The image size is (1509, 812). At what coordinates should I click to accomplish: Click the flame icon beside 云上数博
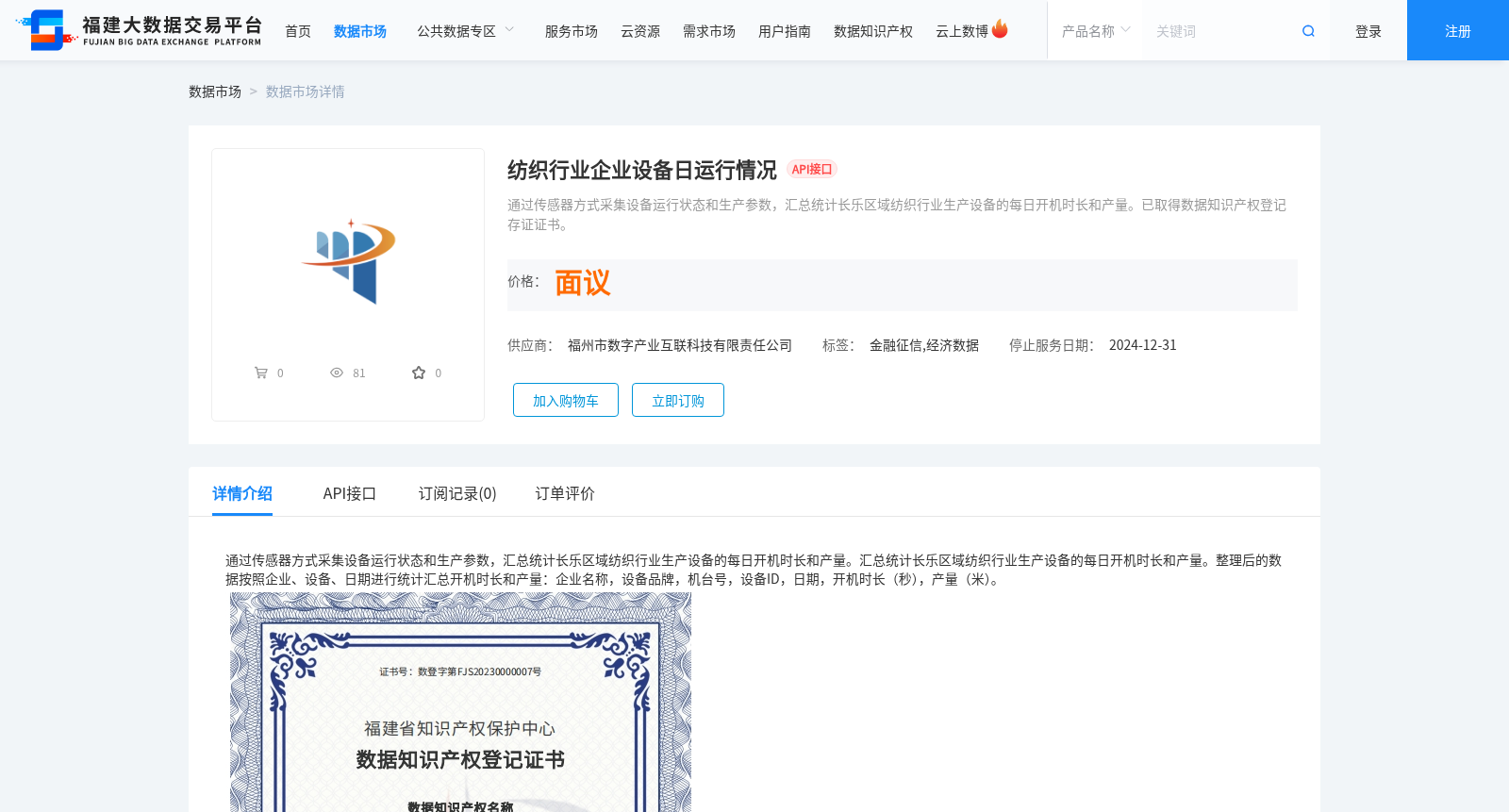click(1000, 29)
